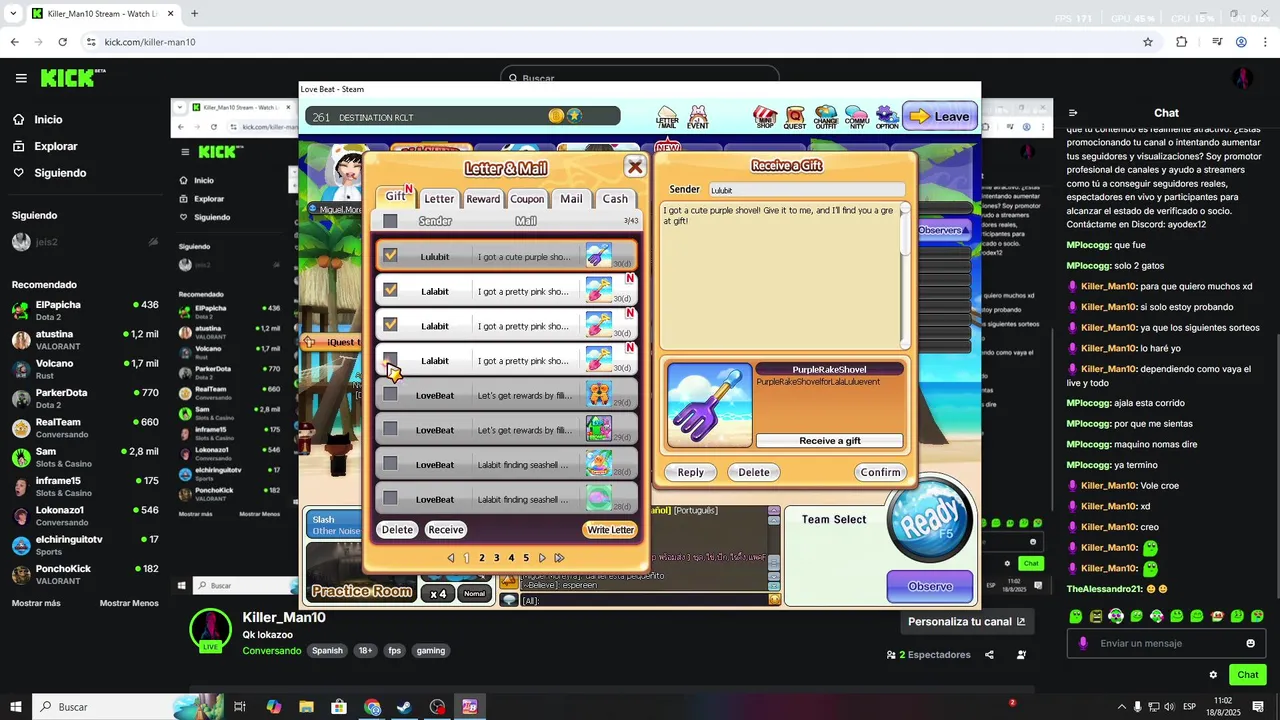The image size is (1280, 720).
Task: Click Leave button in the game
Action: pos(940,117)
